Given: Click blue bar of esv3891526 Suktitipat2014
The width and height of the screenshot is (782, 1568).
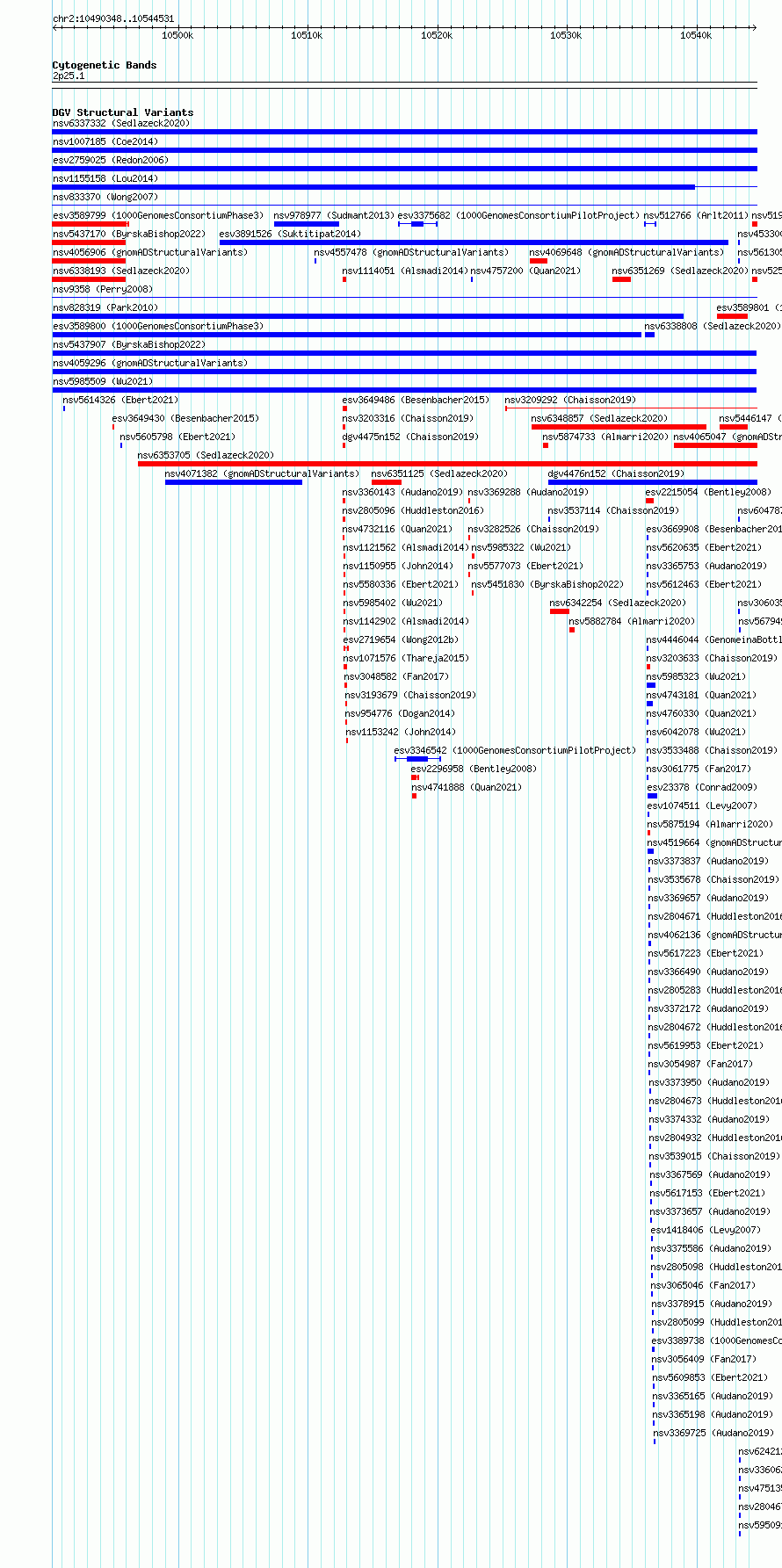Looking at the screenshot, I should 474,242.
